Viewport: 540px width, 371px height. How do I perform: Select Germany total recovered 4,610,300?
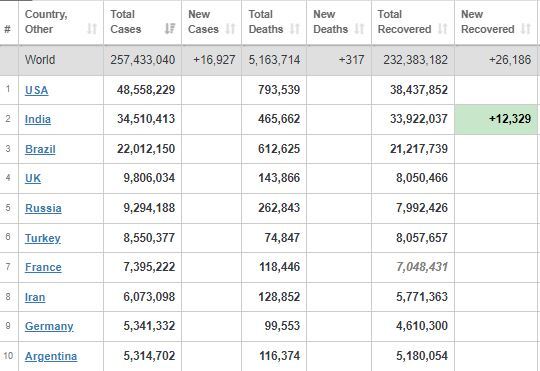[x=422, y=326]
